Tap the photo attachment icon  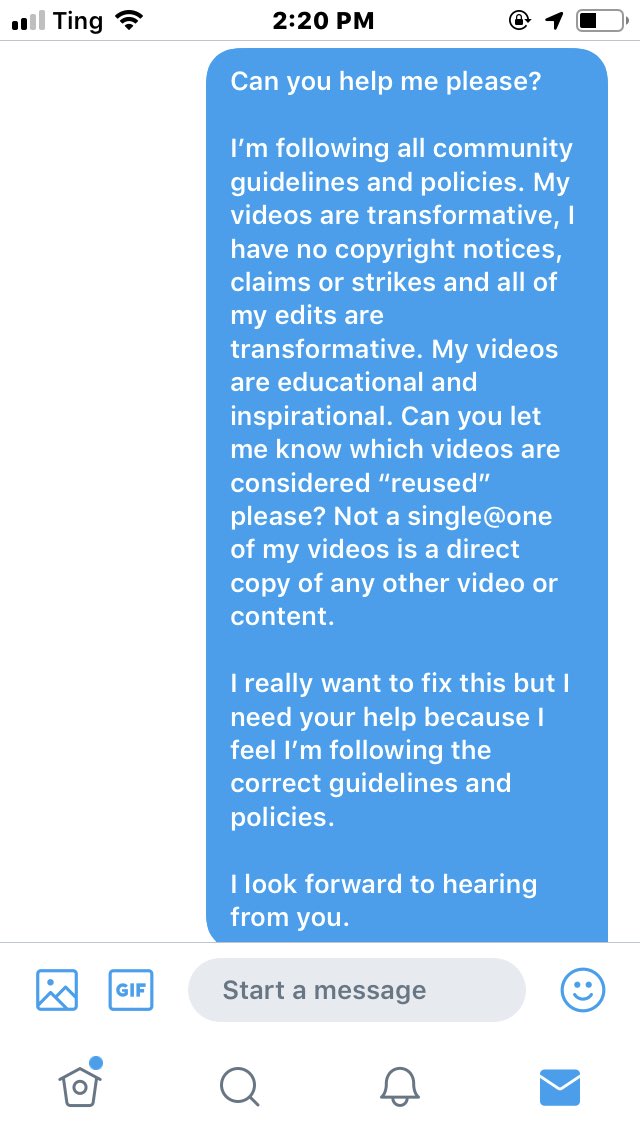pyautogui.click(x=57, y=990)
